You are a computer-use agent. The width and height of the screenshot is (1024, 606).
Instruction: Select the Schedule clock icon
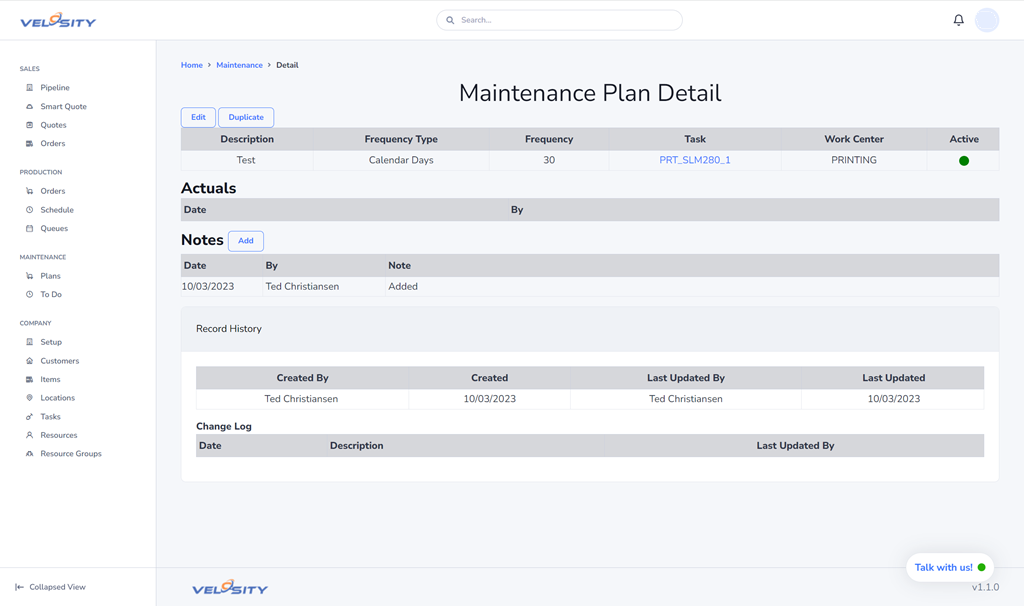tap(29, 210)
